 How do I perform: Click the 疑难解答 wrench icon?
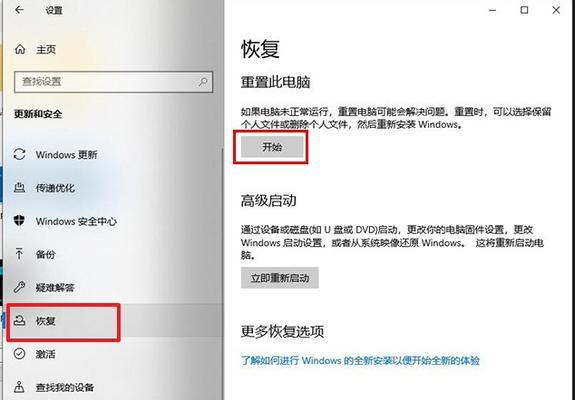click(x=19, y=287)
